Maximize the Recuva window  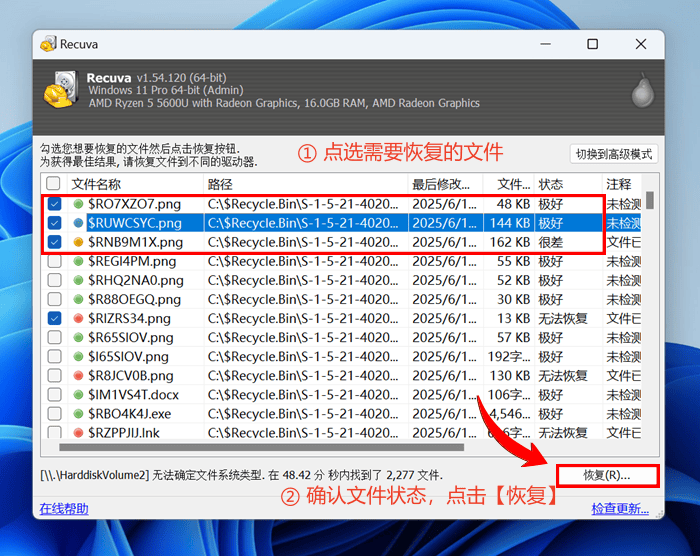[592, 44]
